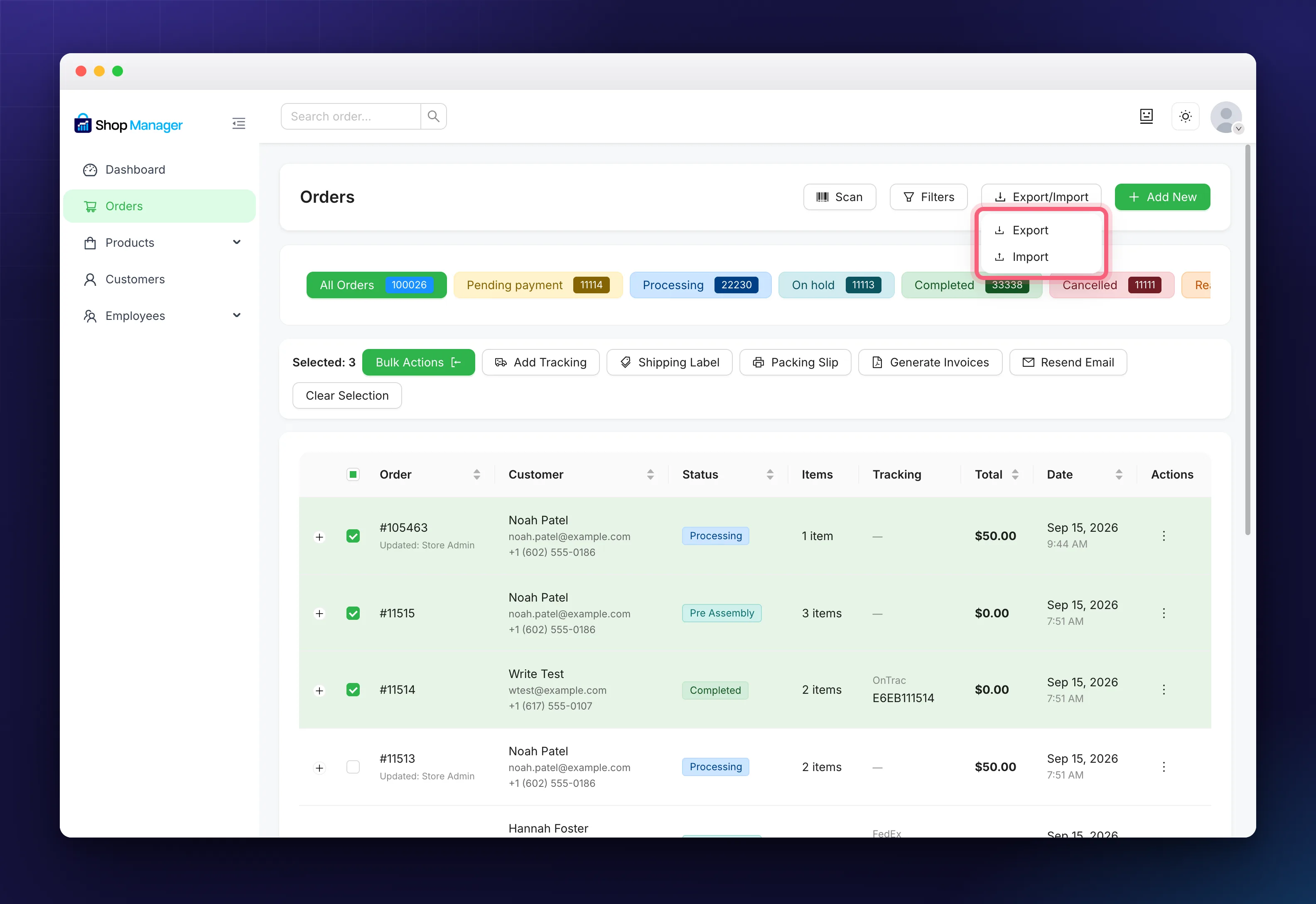Expand Products submenu chevron
Screen dimensions: 1316x904
[x=237, y=243]
